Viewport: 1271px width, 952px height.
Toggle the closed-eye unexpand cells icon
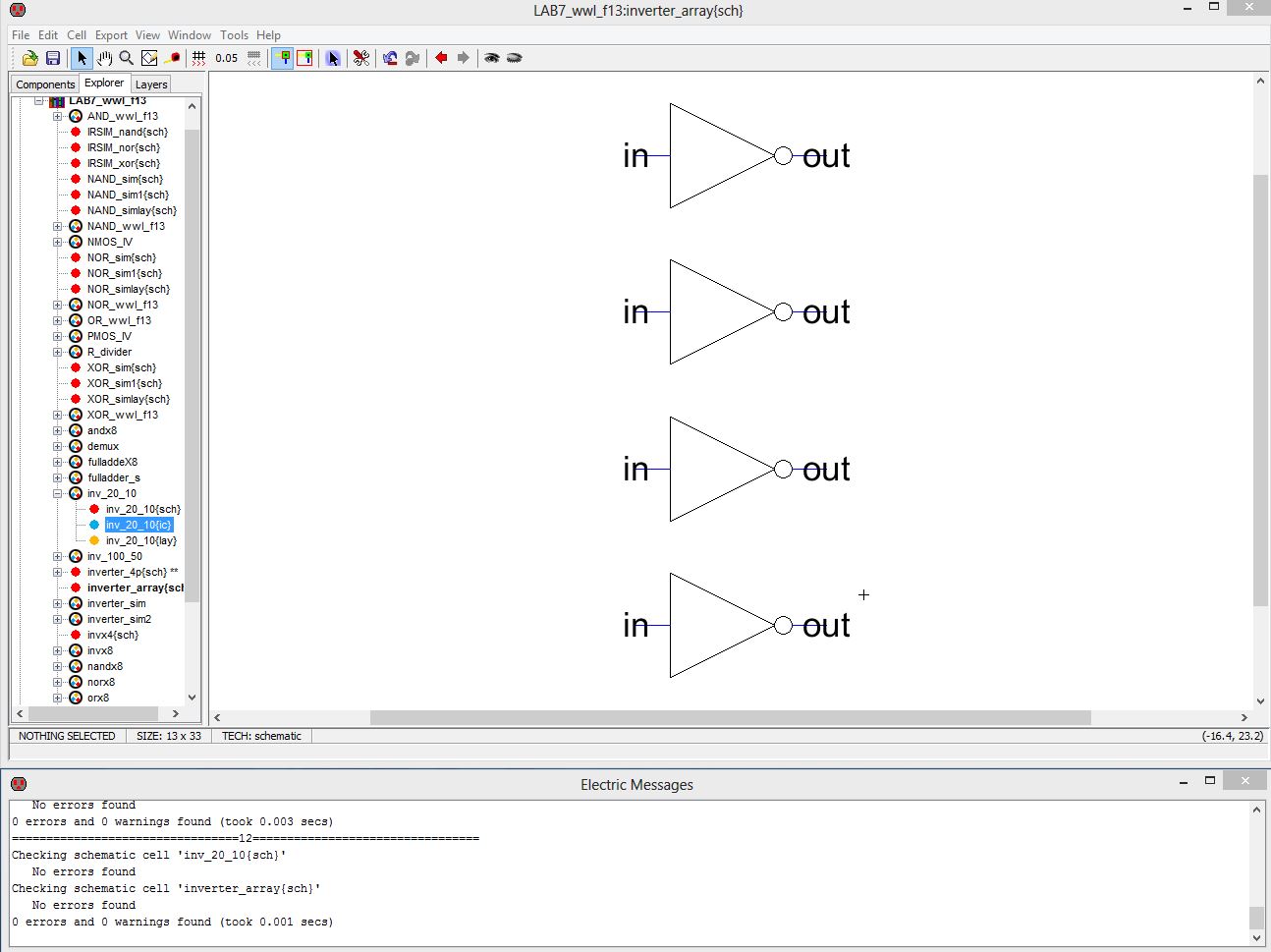pyautogui.click(x=514, y=58)
